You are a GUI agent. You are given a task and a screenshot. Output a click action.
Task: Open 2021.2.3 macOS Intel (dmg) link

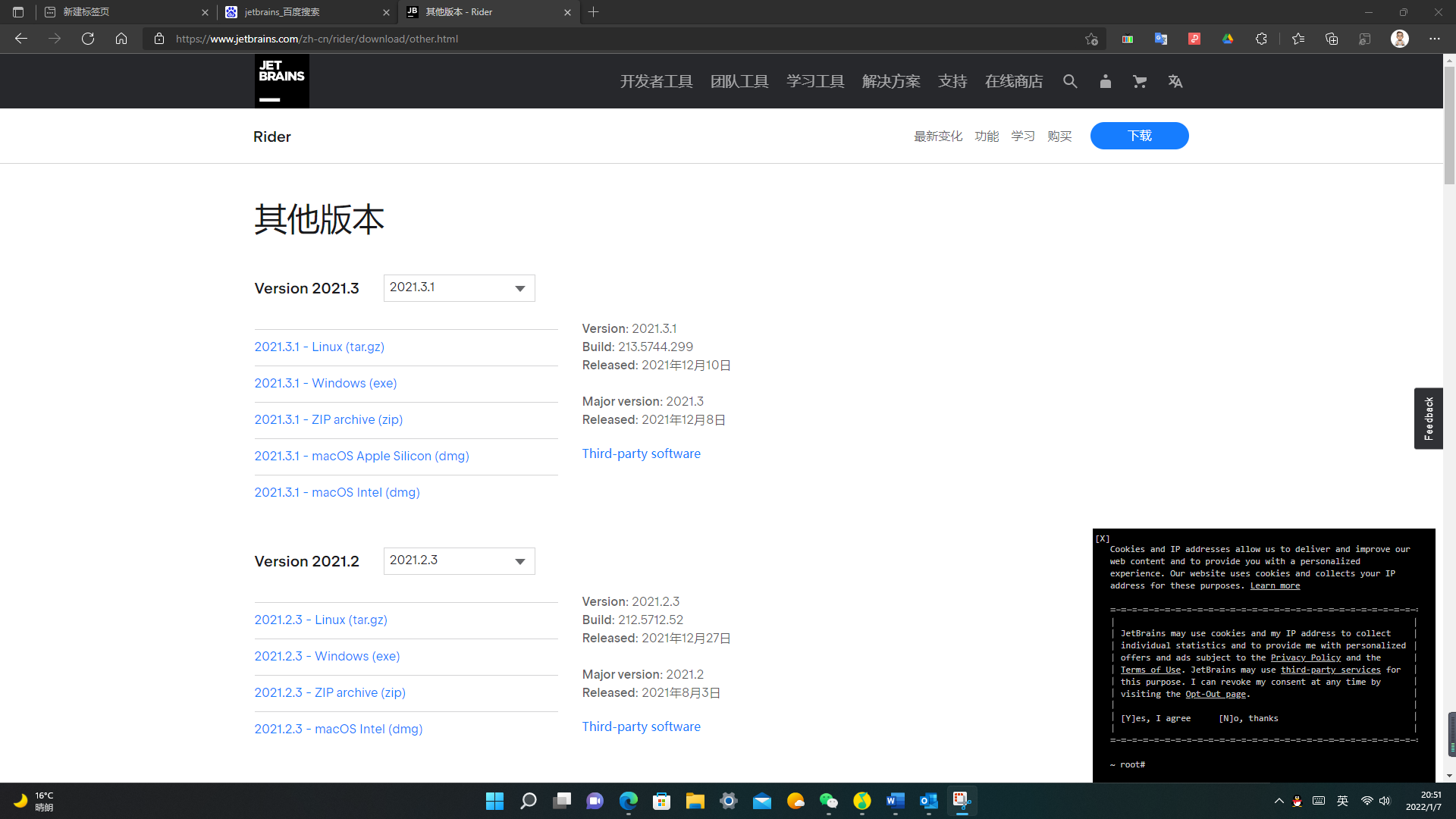tap(338, 729)
